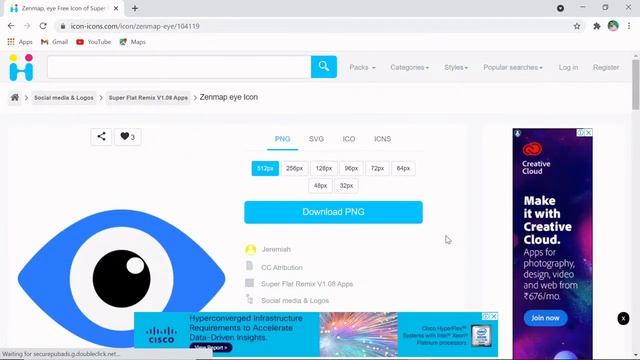Open the browser extensions puzzle icon

pyautogui.click(x=597, y=26)
